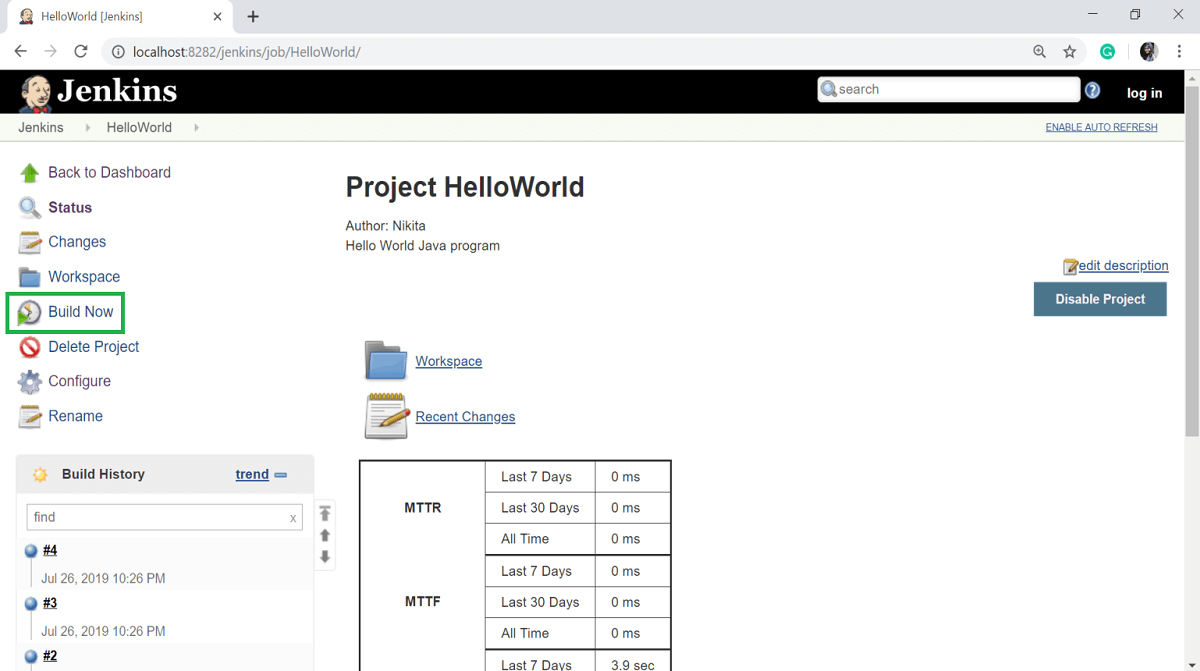Open the Chrome profile avatar

[x=1149, y=51]
